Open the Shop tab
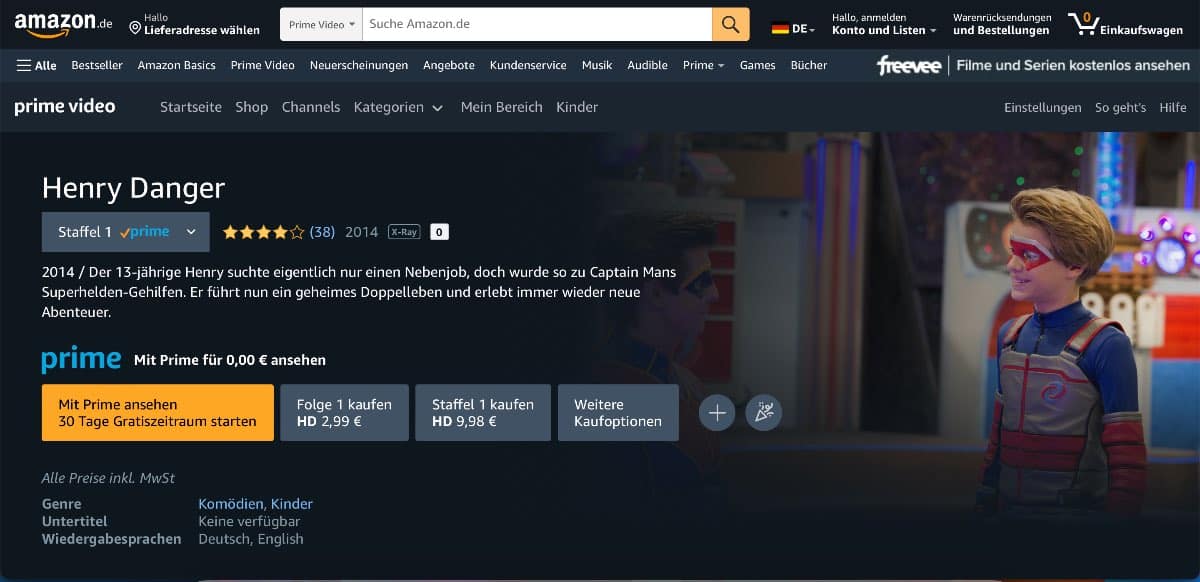 tap(252, 107)
